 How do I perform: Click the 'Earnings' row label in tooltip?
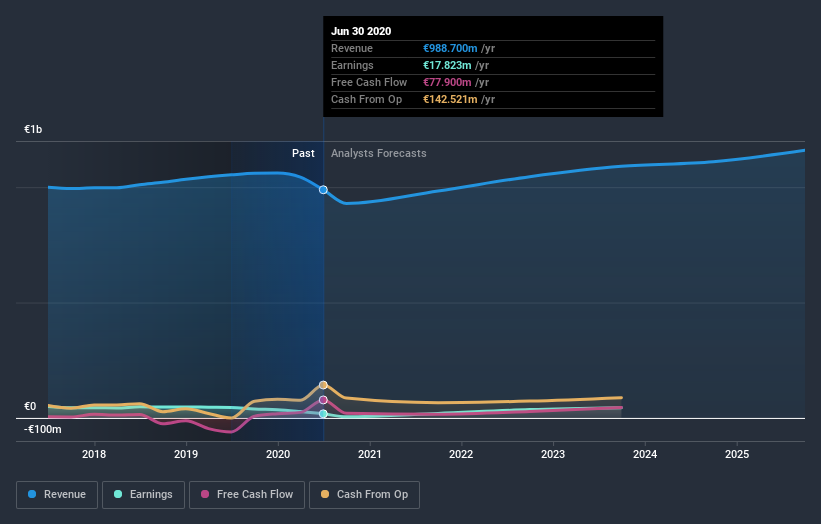pos(352,65)
